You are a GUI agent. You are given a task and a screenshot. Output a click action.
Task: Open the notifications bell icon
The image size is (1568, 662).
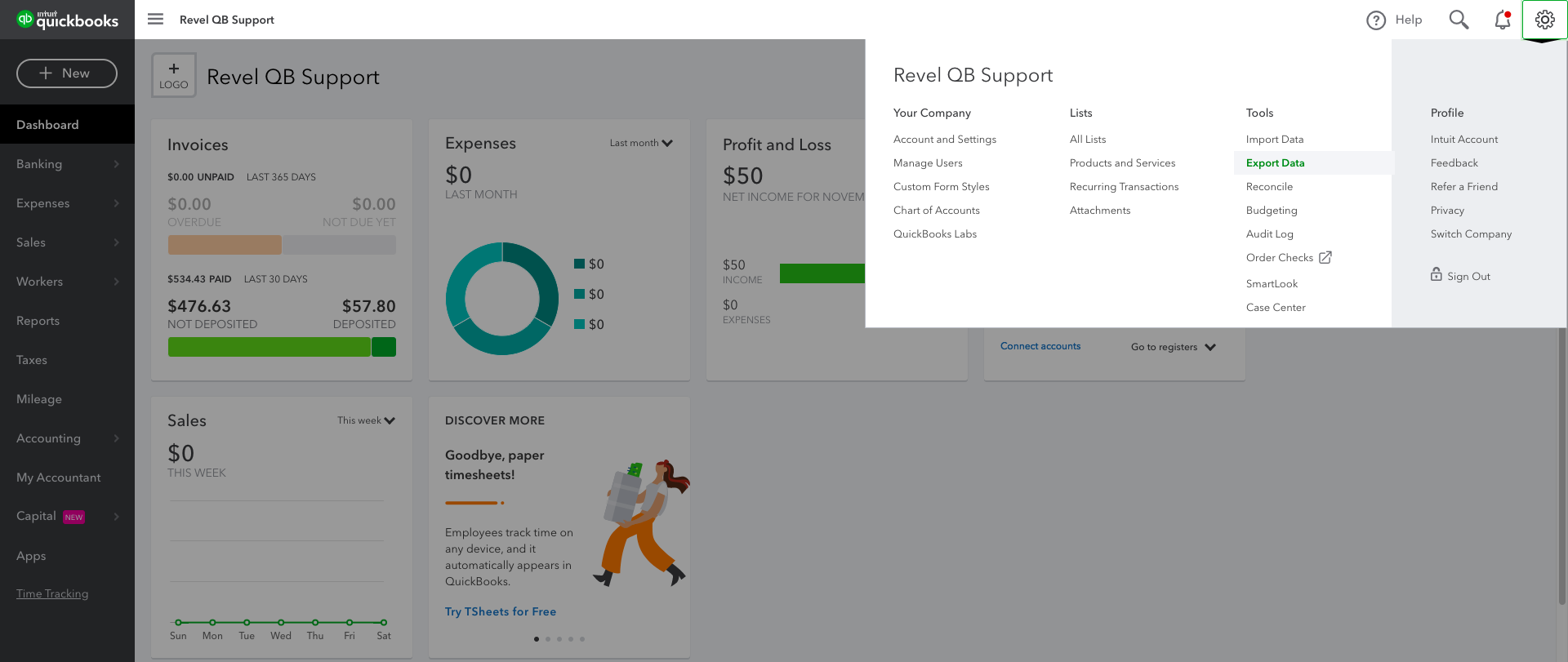point(1503,20)
